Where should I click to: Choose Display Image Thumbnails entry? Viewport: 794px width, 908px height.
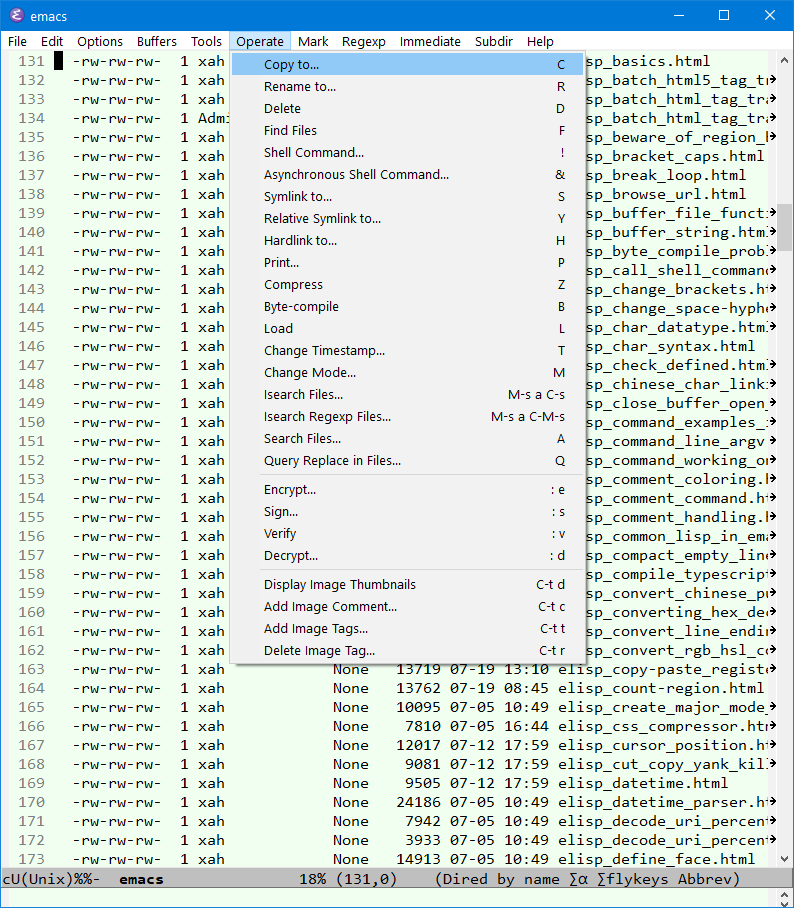(x=407, y=584)
